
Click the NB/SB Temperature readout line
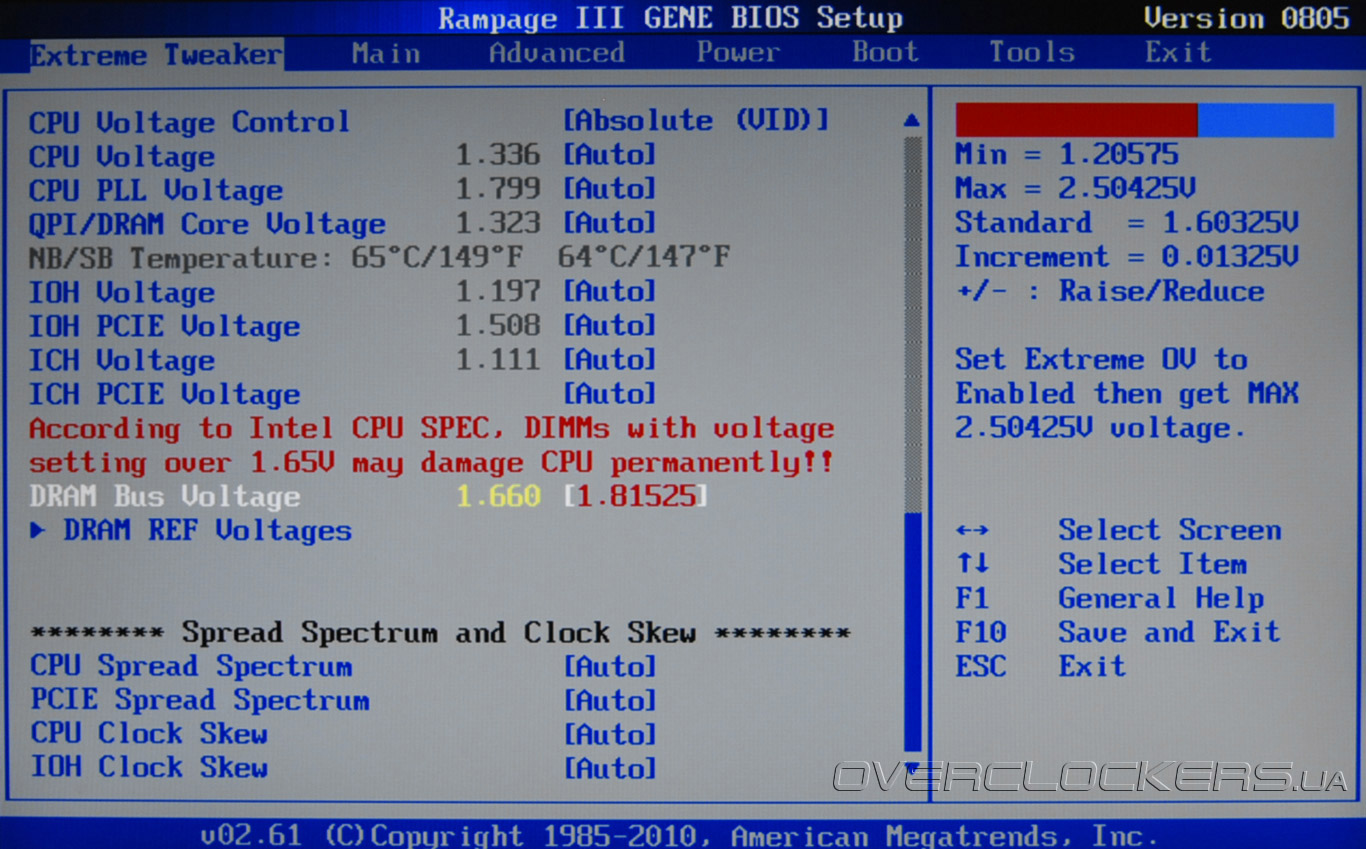380,258
